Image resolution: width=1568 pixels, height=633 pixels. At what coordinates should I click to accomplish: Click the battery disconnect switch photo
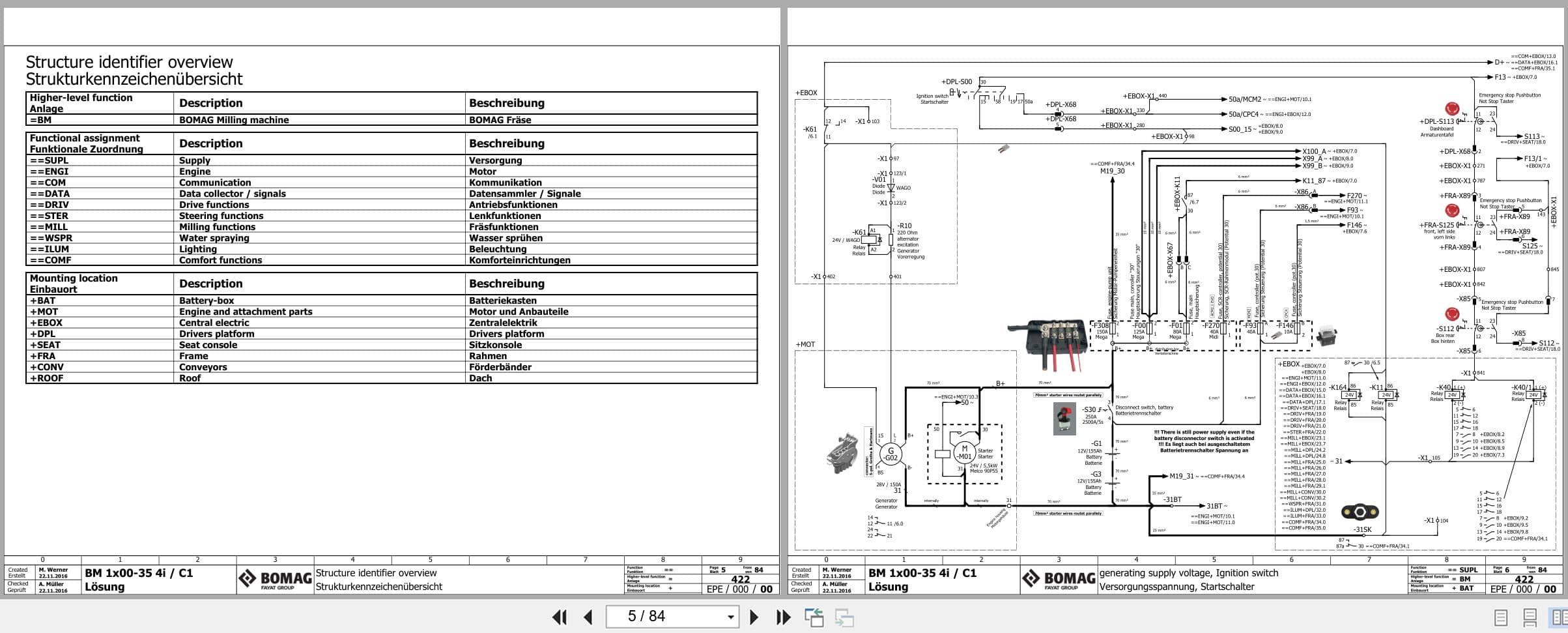[1064, 419]
